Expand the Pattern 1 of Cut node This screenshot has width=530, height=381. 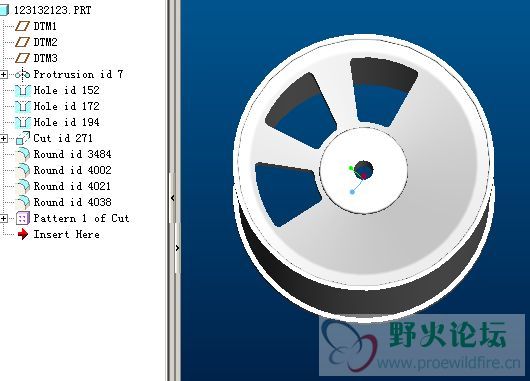point(3,218)
